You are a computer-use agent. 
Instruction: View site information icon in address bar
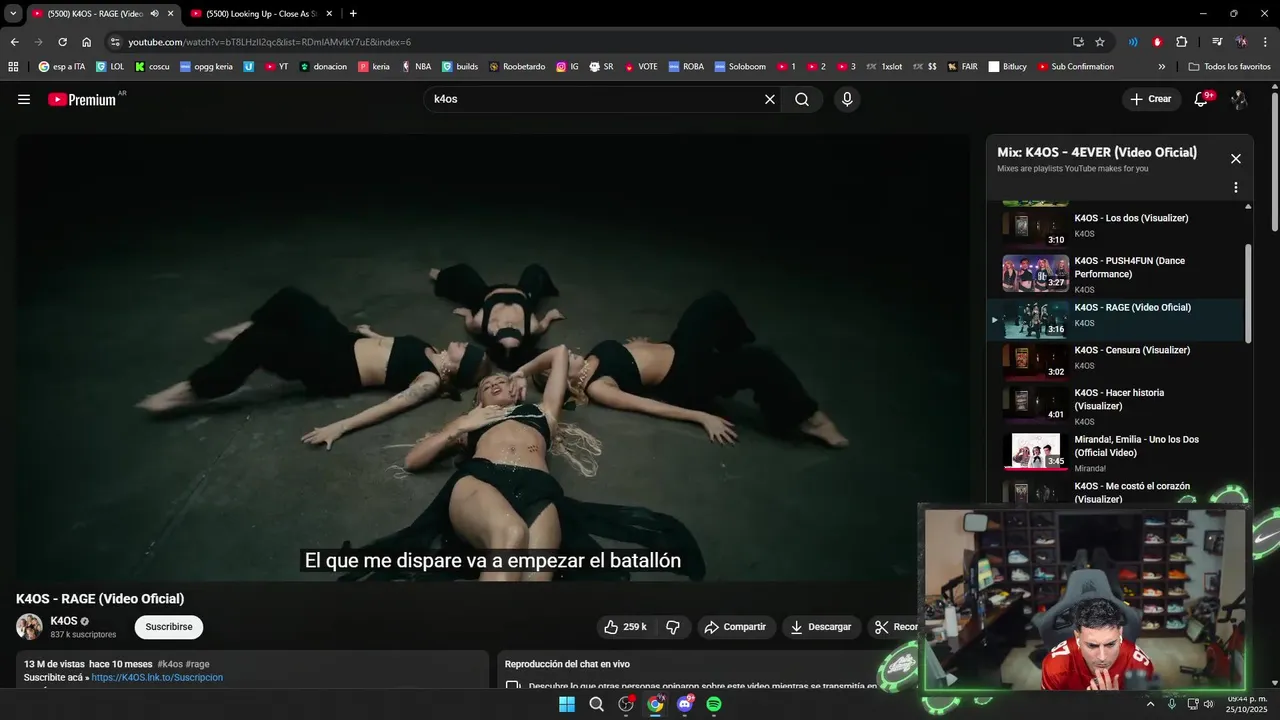pyautogui.click(x=115, y=42)
